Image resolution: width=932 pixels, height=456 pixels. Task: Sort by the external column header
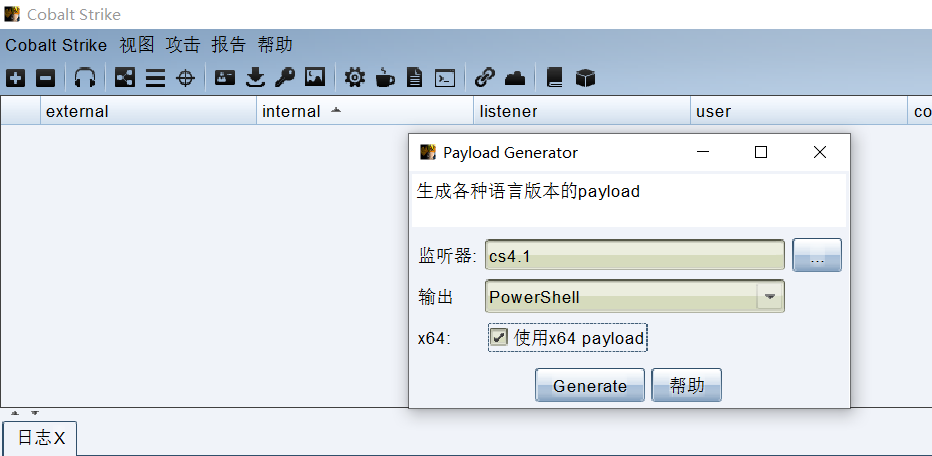(x=148, y=111)
